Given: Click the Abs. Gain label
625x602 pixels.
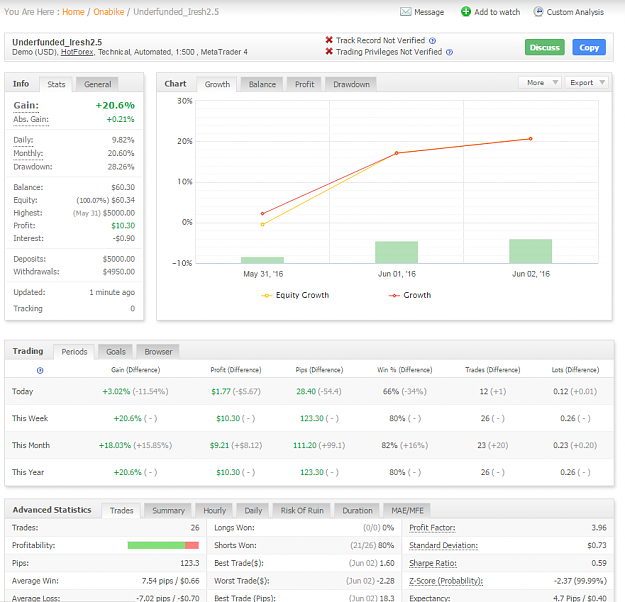Looking at the screenshot, I should pyautogui.click(x=31, y=119).
